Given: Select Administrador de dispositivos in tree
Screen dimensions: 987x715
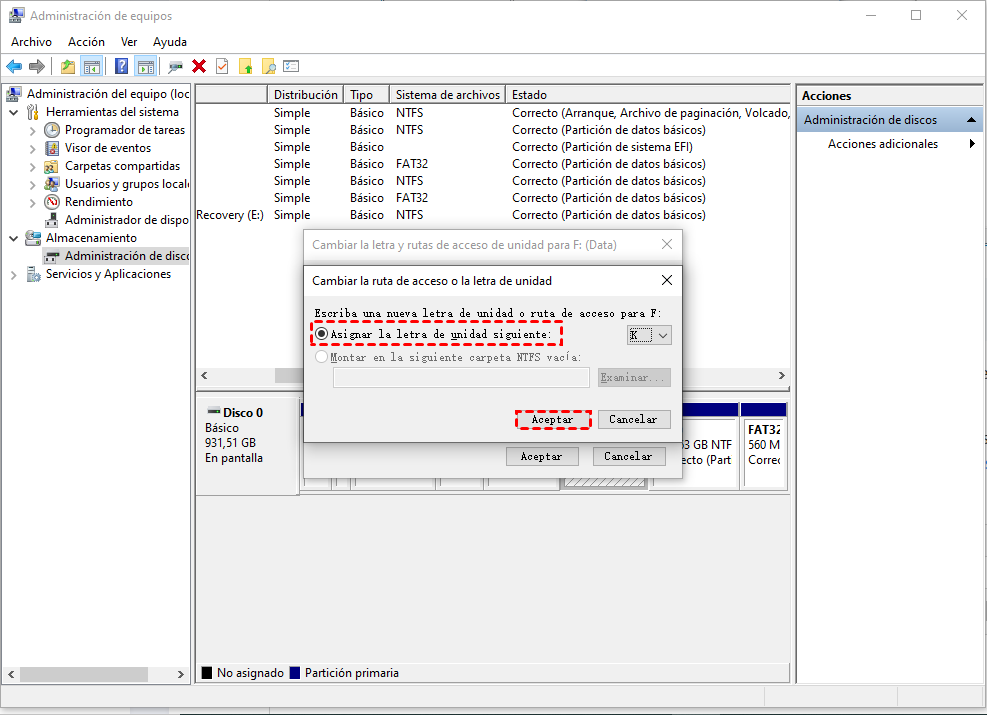Looking at the screenshot, I should click(x=126, y=220).
